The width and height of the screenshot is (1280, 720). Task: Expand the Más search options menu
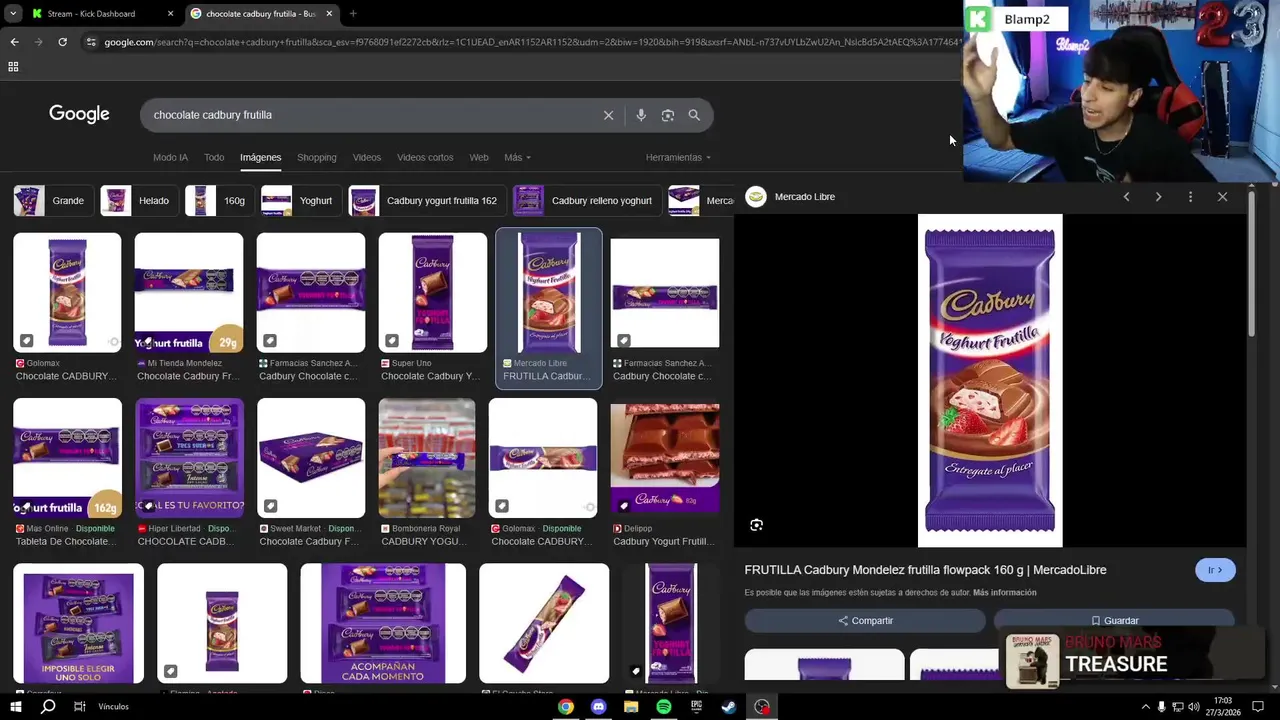[x=517, y=157]
